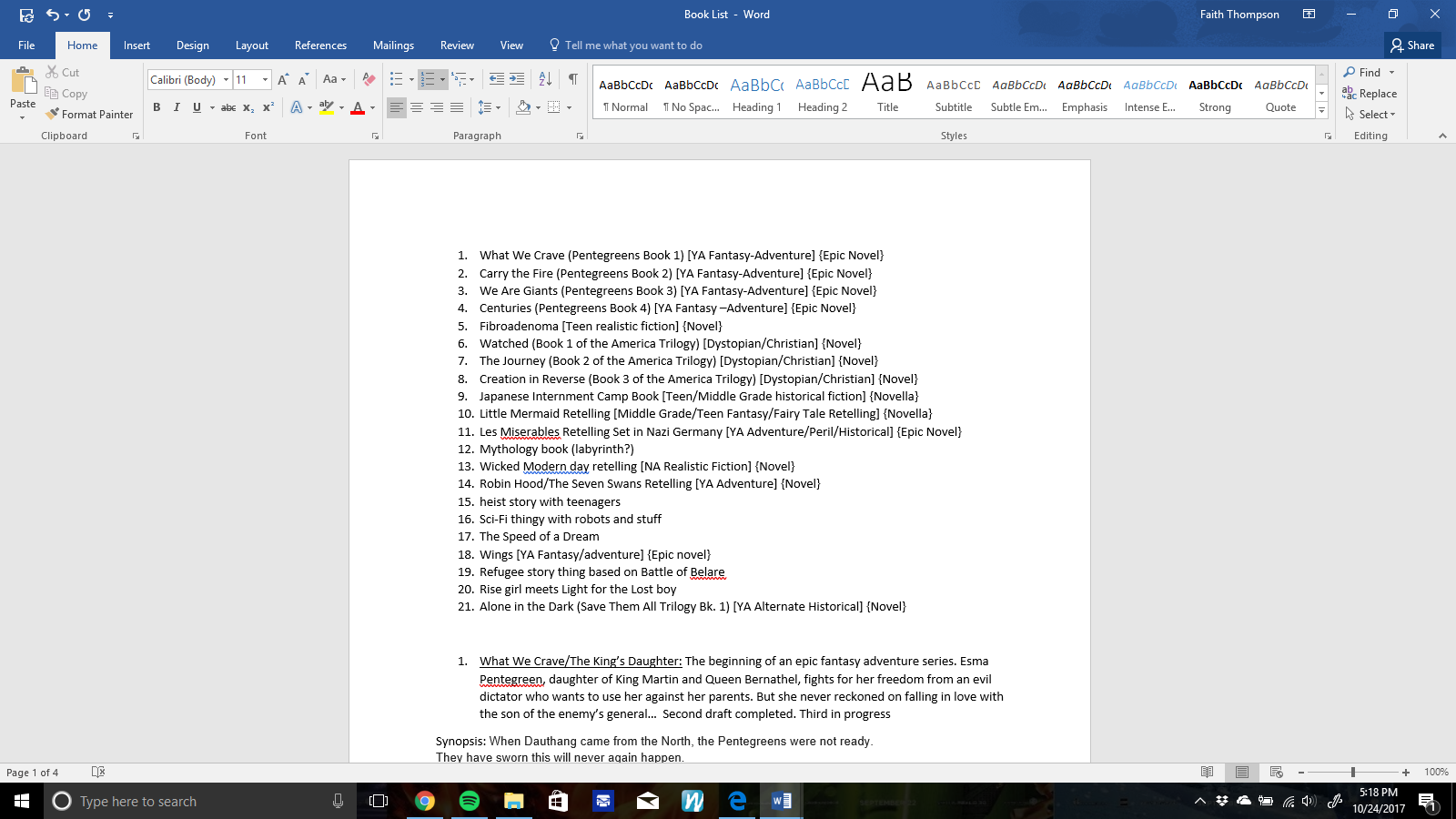Screen dimensions: 1456x819
Task: Click the Superscript icon
Action: [x=267, y=107]
